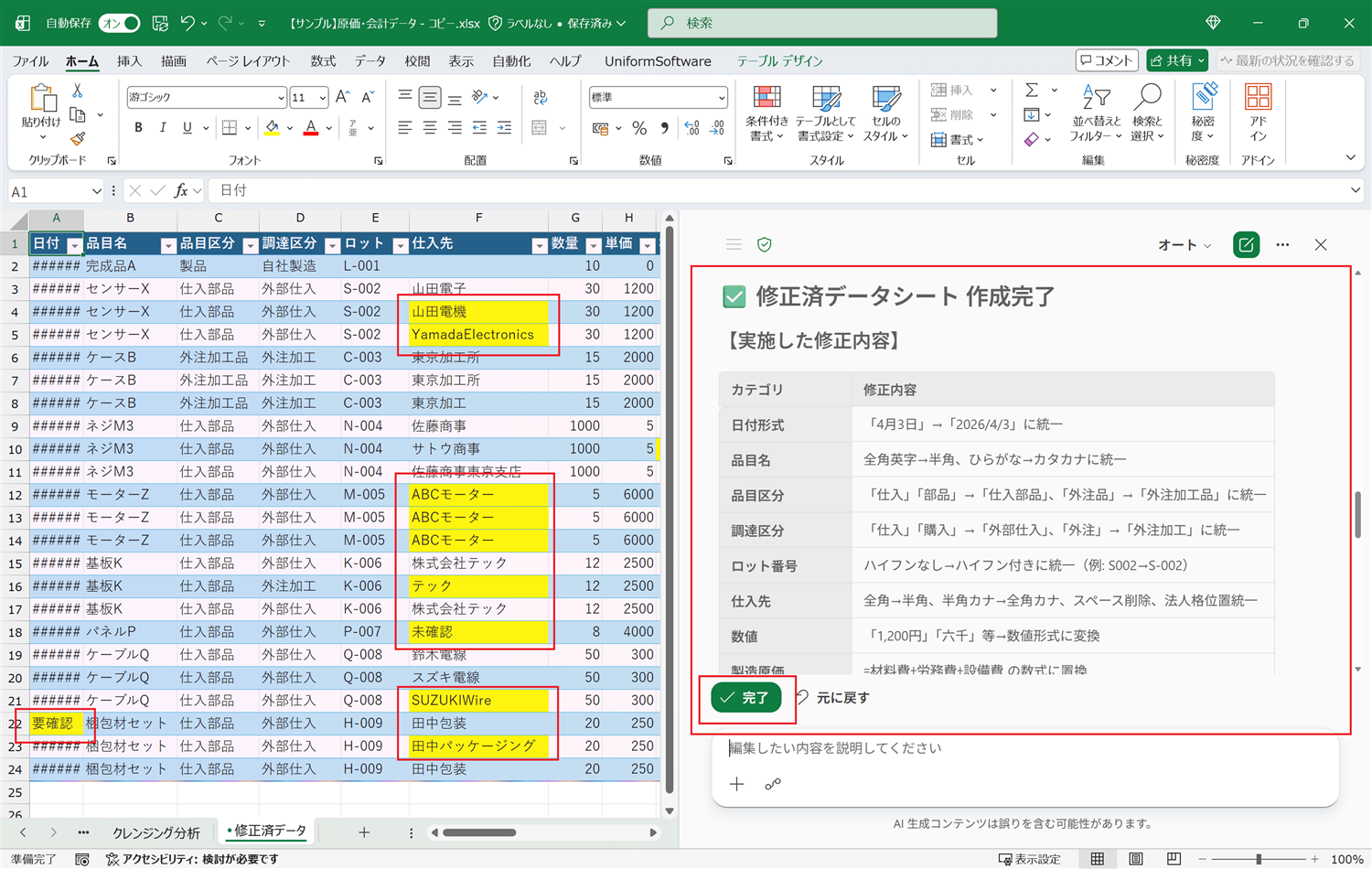Switch to the 挿入 ribbon tab
The height and width of the screenshot is (869, 1372).
[x=129, y=61]
